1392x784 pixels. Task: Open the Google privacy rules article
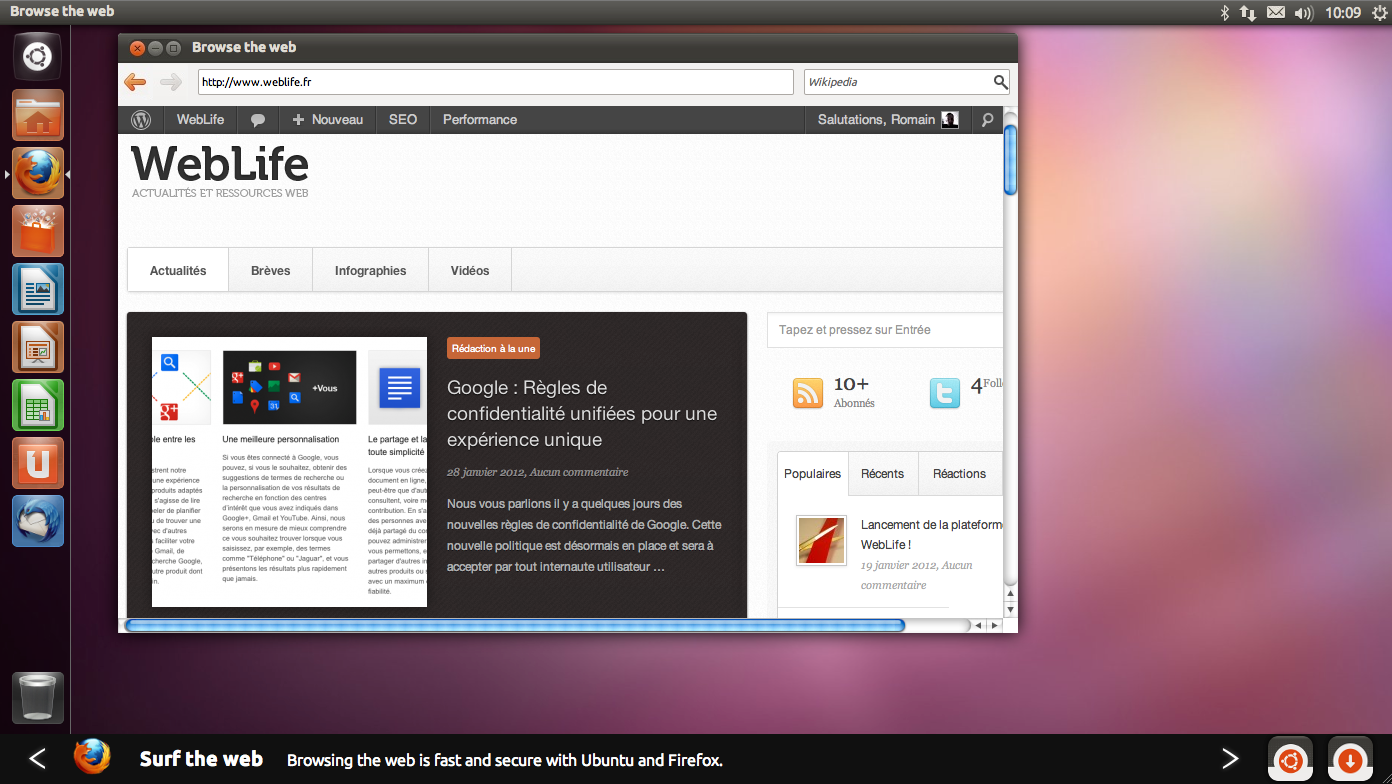tap(582, 413)
